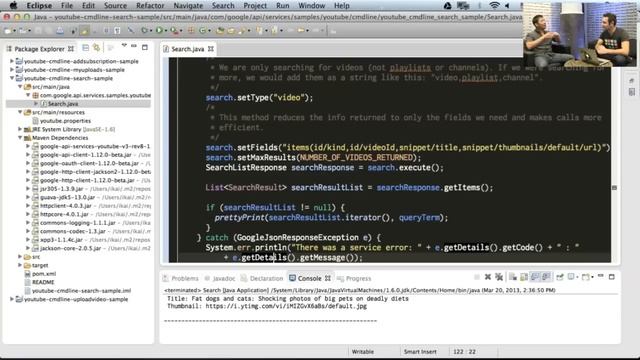Click the Debug bug icon in the toolbar
The width and height of the screenshot is (640, 360).
[145, 30]
